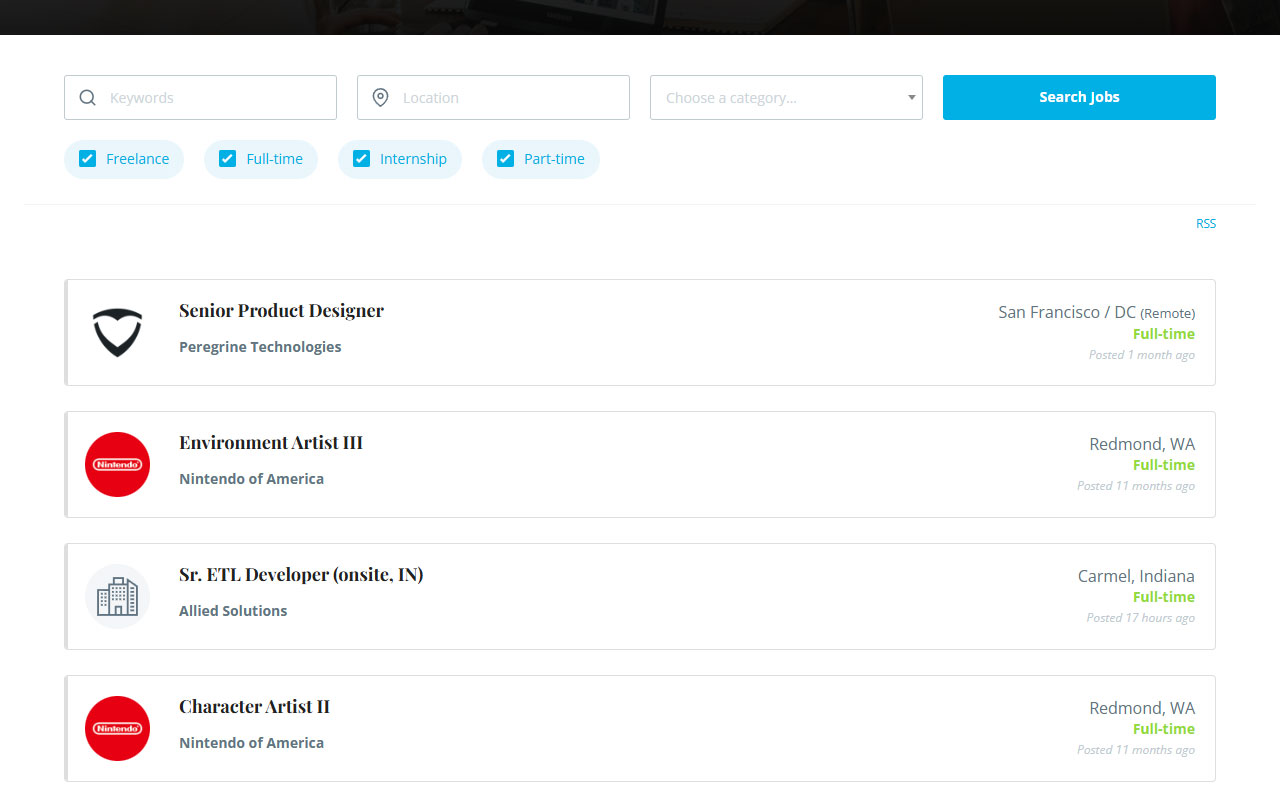Click the Allied Solutions building icon
The width and height of the screenshot is (1280, 800).
pos(117,596)
